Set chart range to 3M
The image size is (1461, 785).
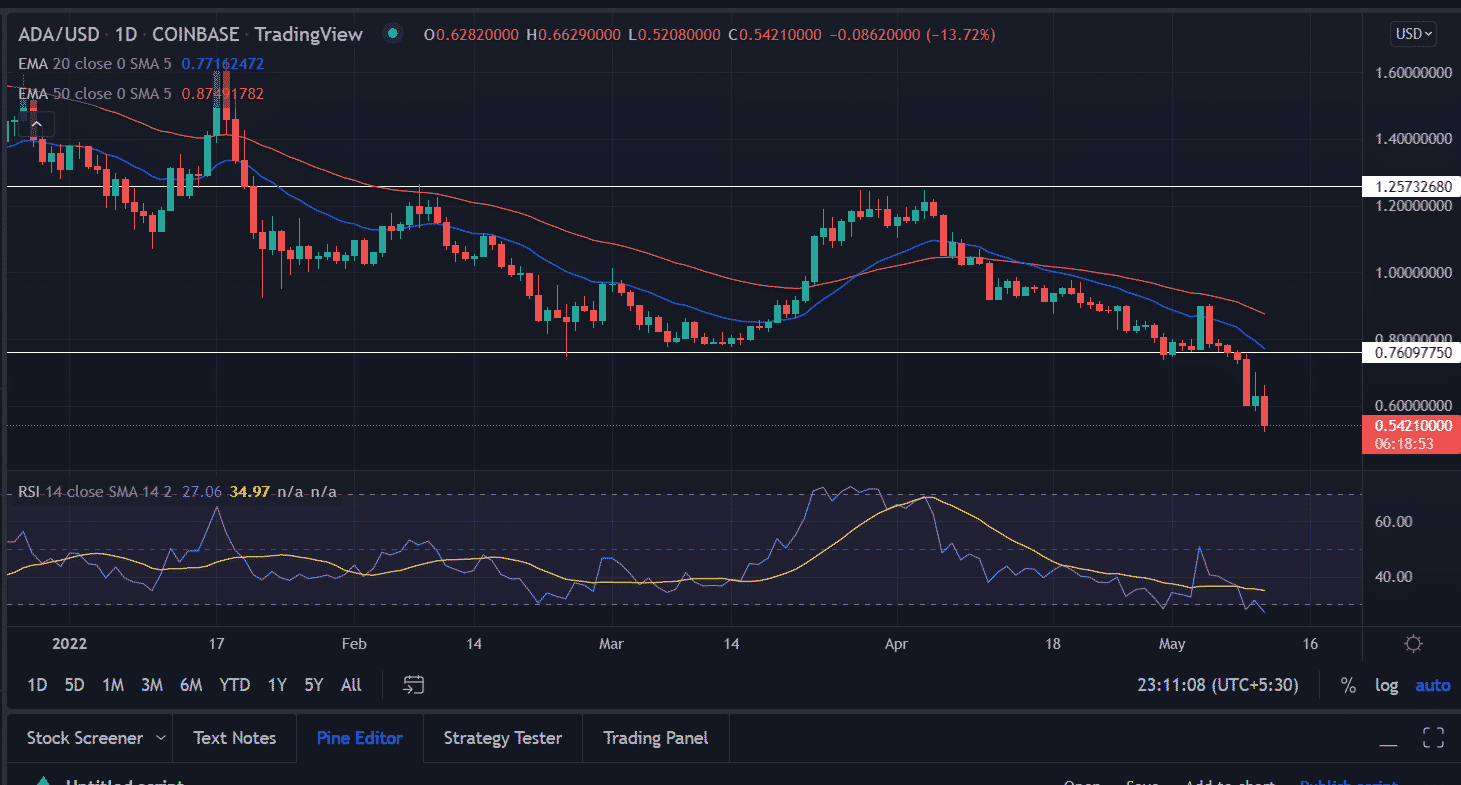(x=152, y=685)
